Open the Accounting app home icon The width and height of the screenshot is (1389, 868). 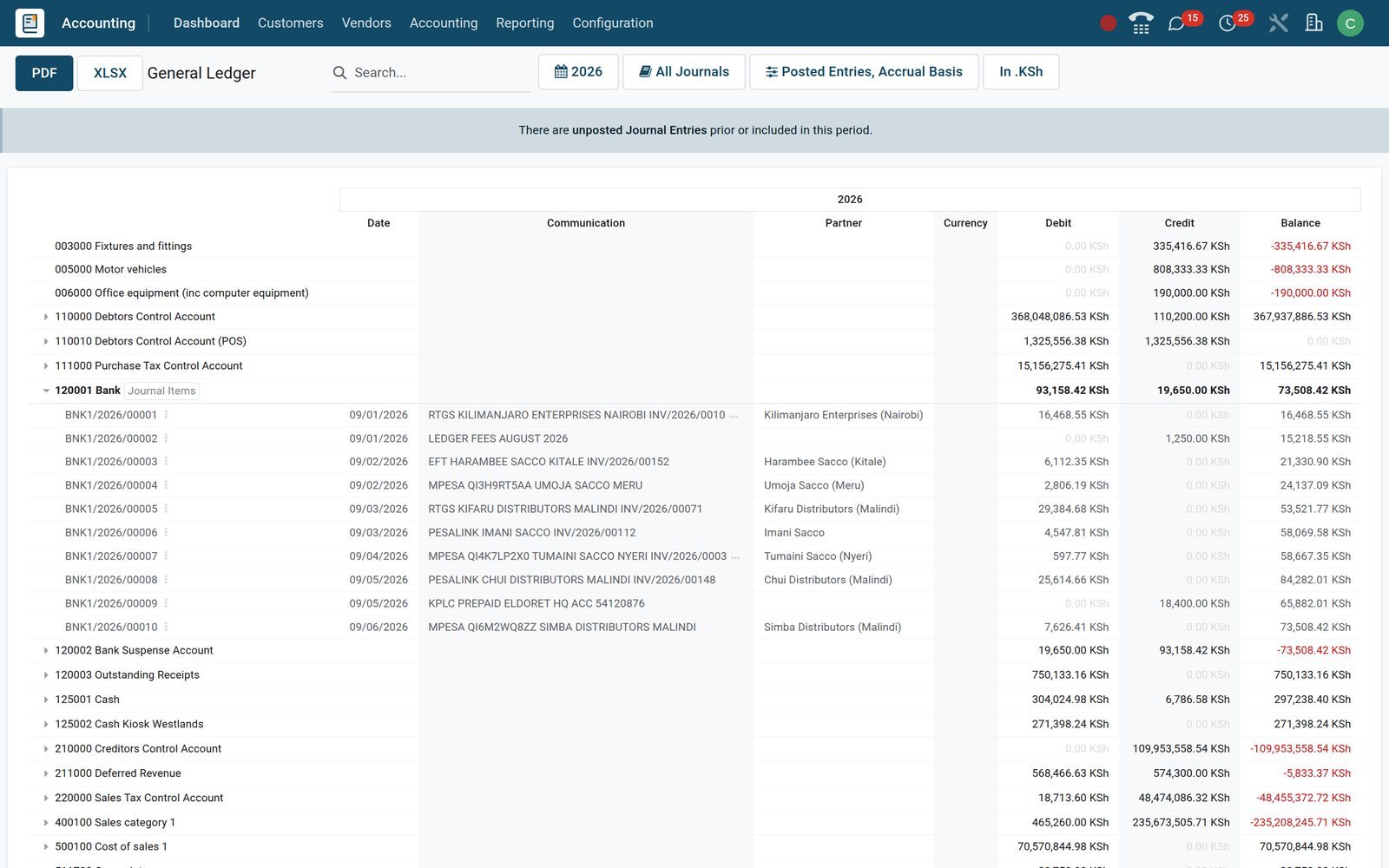[x=30, y=23]
